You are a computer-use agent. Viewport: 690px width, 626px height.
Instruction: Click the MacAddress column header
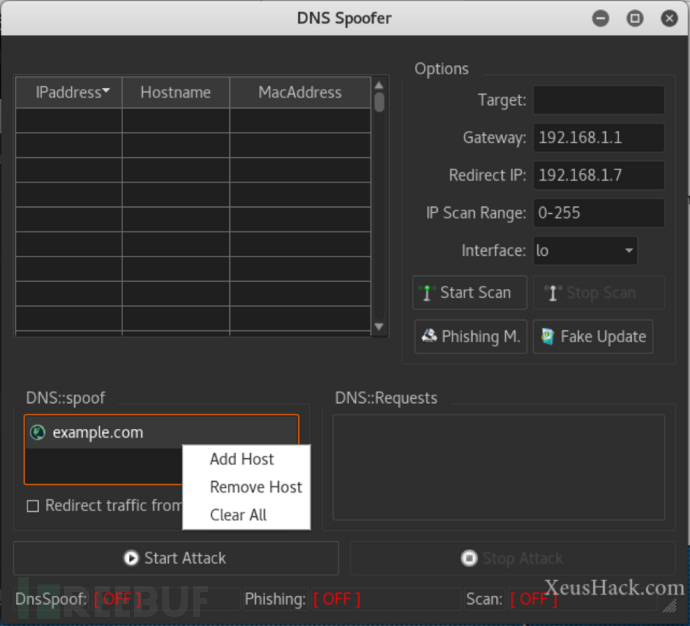tap(300, 92)
